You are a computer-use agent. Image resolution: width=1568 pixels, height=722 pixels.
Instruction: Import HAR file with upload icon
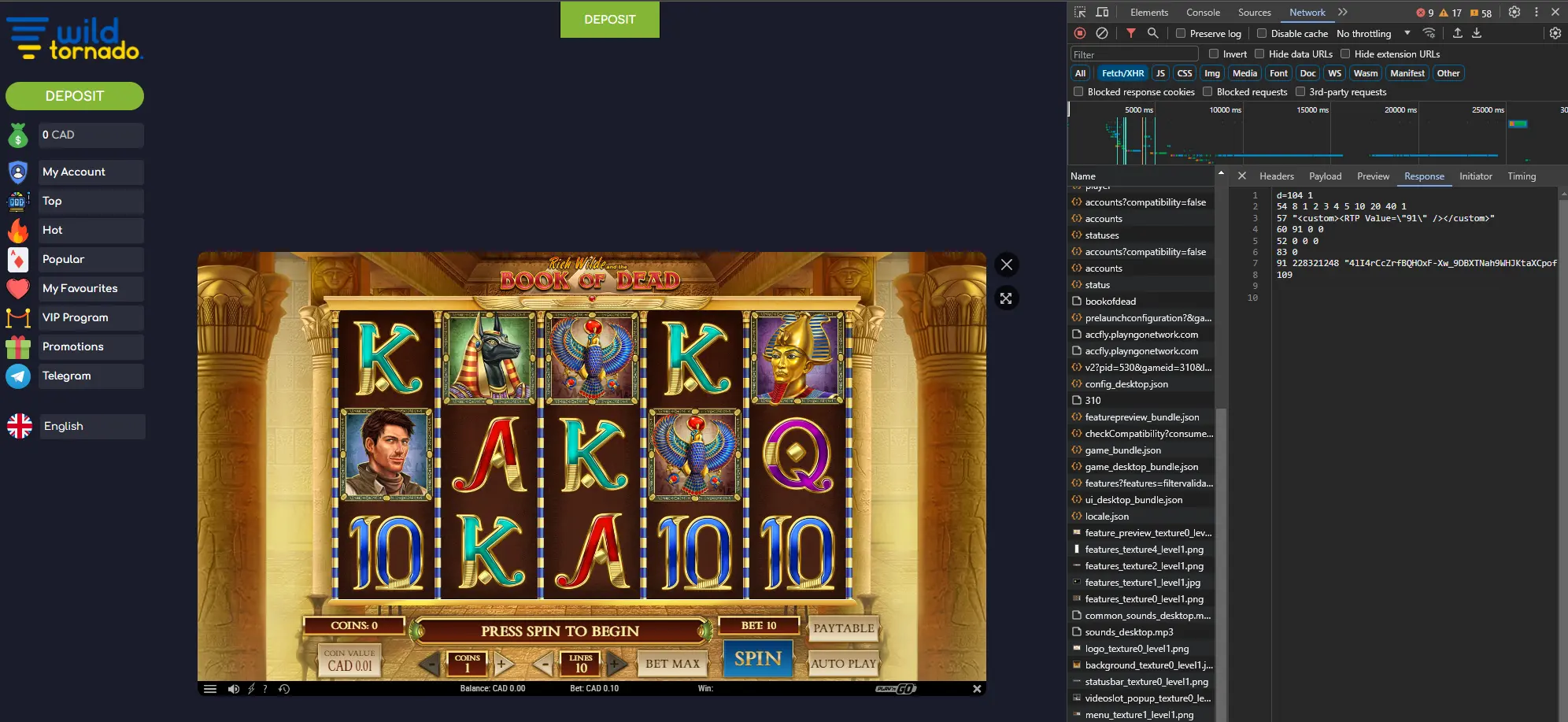click(x=1457, y=33)
